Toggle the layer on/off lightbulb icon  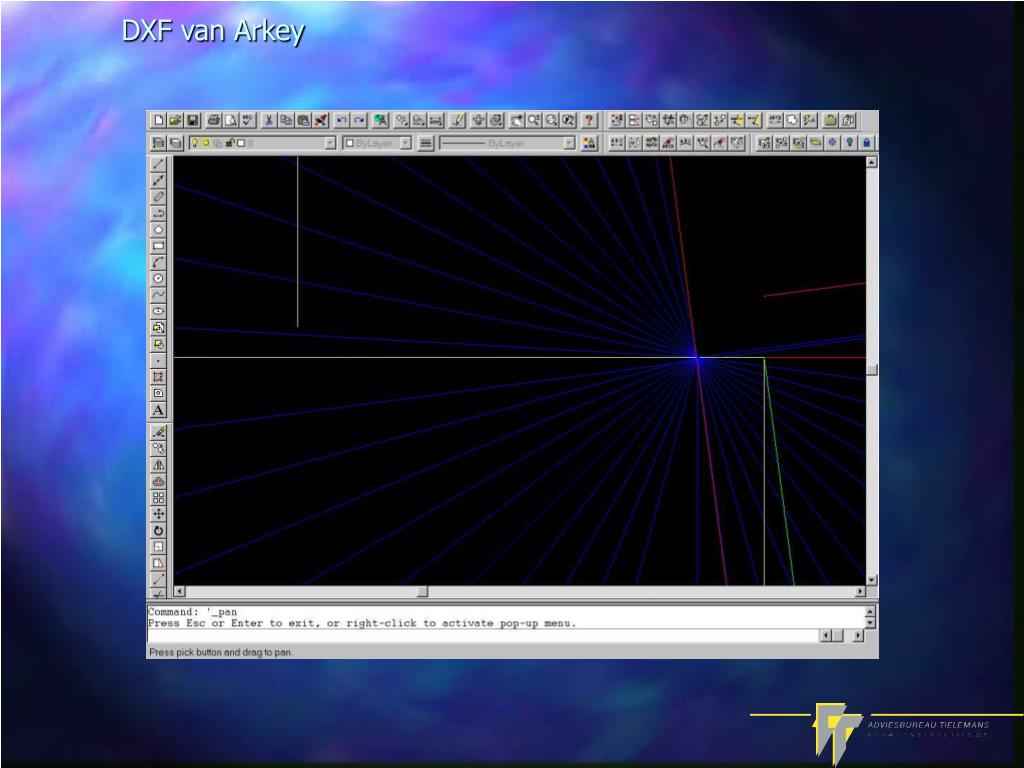click(x=195, y=143)
